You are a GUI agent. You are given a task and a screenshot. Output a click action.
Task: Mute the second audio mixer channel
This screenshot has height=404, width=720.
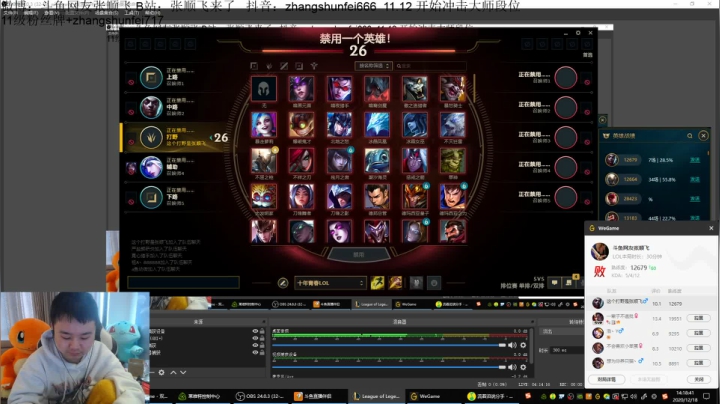(x=512, y=367)
